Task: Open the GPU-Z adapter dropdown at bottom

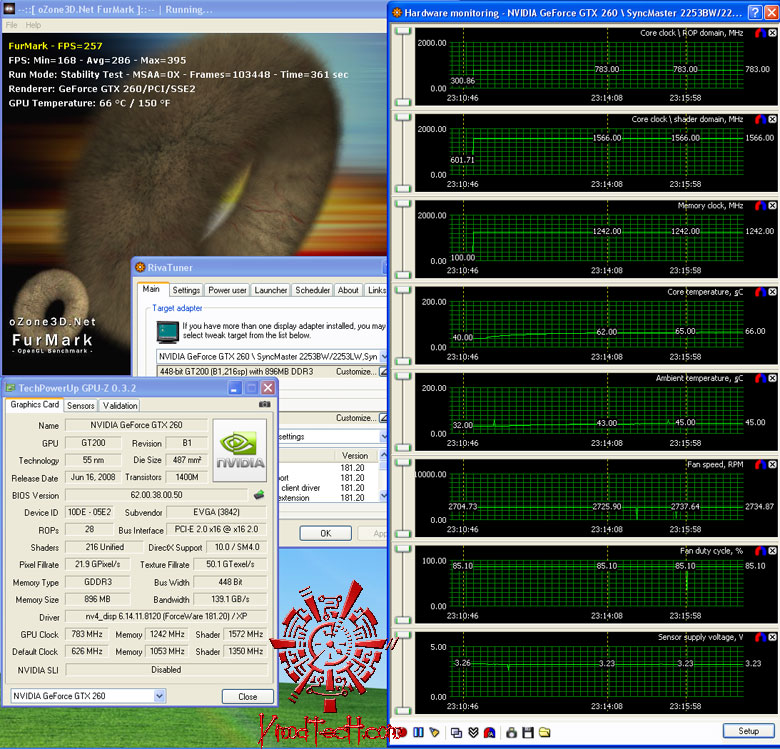Action: 159,696
